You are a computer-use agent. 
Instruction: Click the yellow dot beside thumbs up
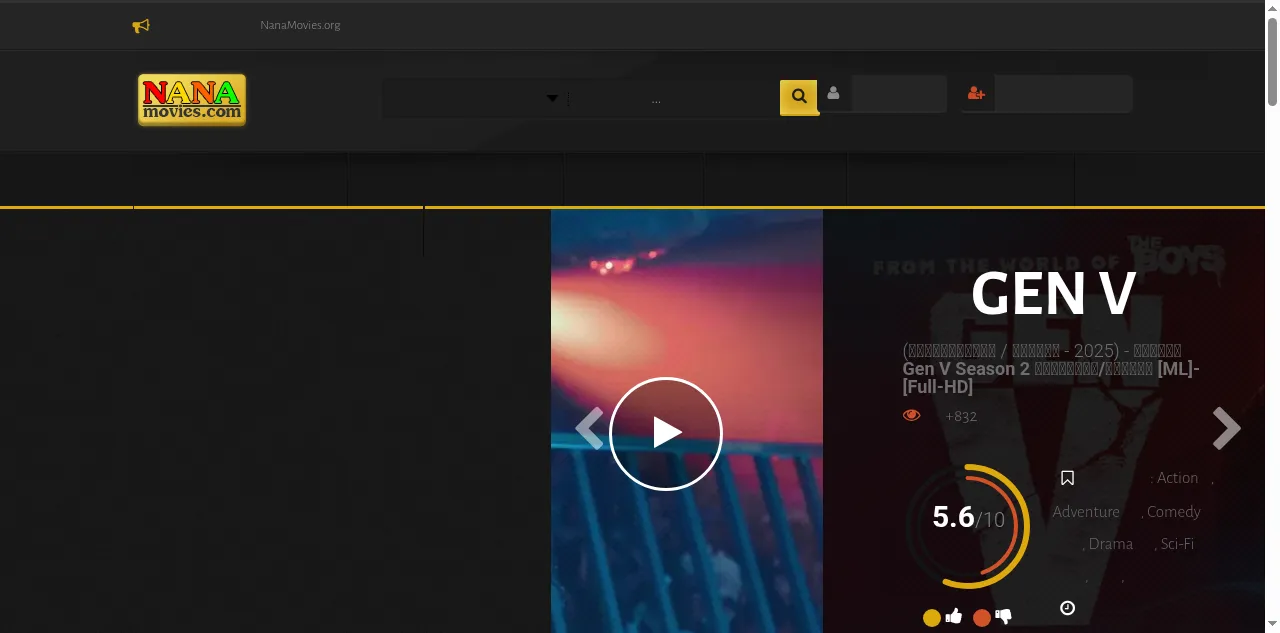(931, 617)
